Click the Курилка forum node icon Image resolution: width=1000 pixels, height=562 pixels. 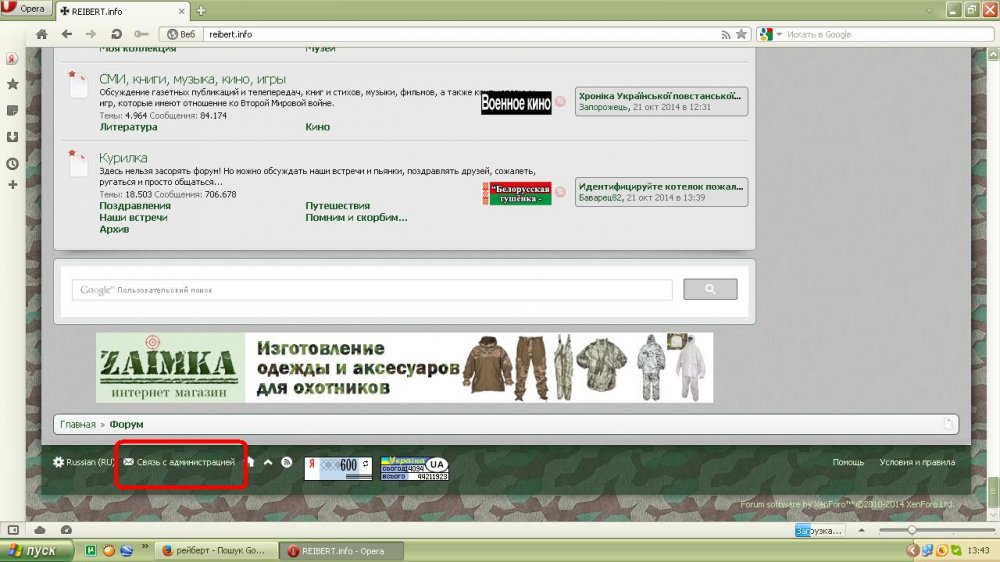(x=77, y=163)
